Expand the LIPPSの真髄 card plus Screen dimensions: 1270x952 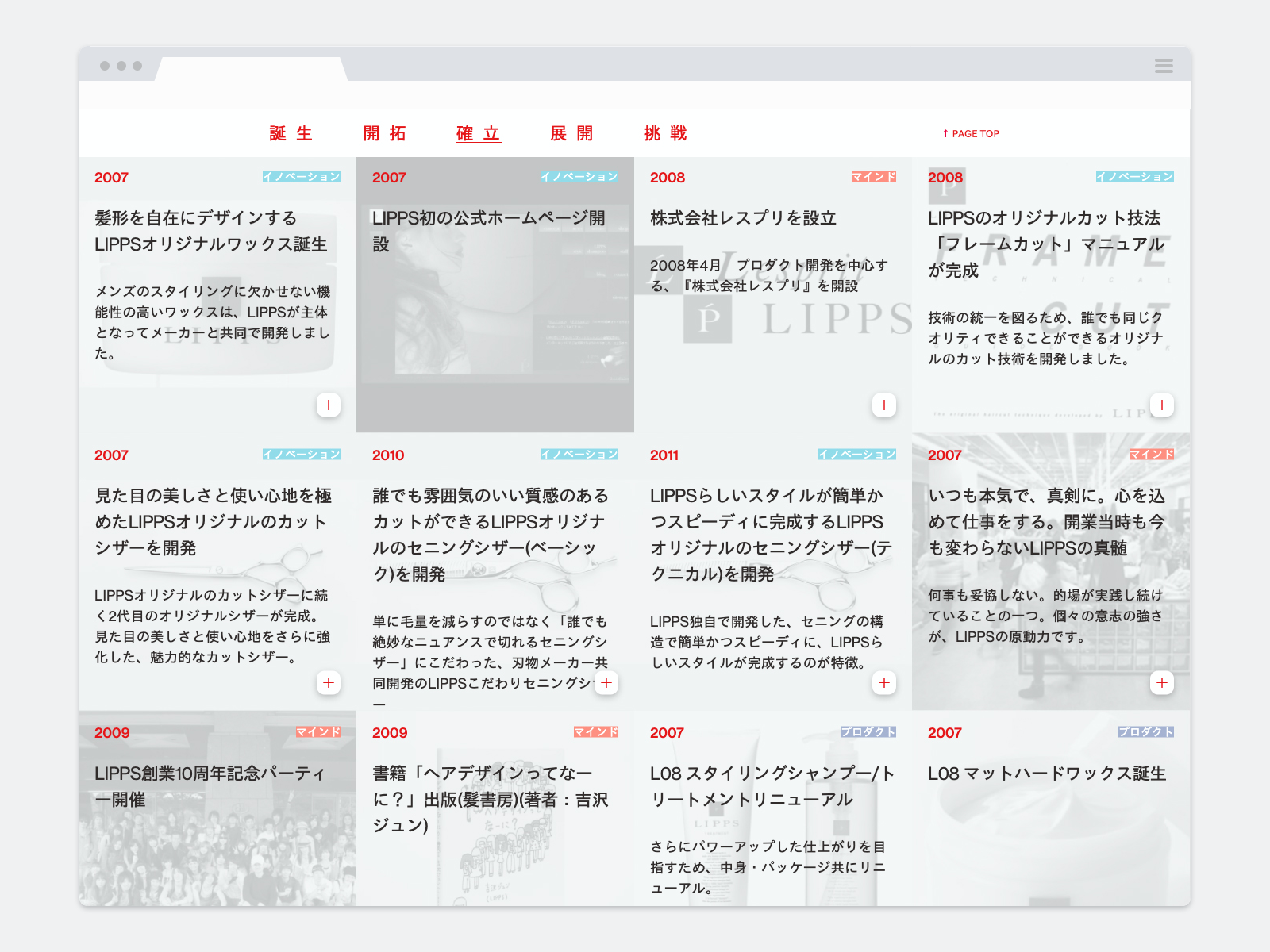click(x=1162, y=683)
